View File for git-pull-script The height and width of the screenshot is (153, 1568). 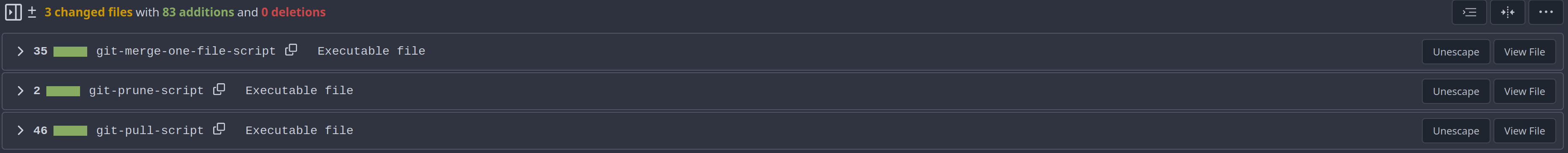click(1524, 131)
